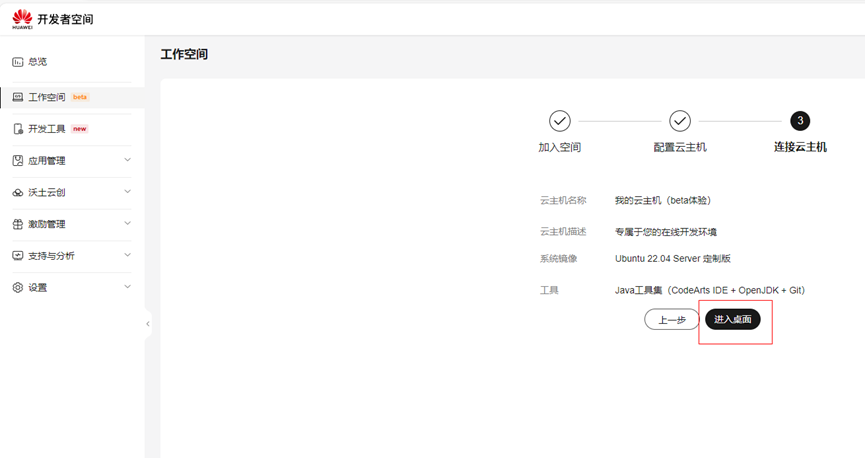The width and height of the screenshot is (865, 458).
Task: Click the 总览 overview sidebar icon
Action: pyautogui.click(x=18, y=62)
